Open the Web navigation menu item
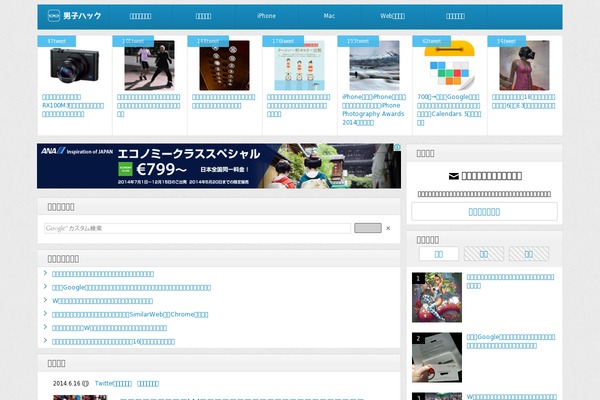The width and height of the screenshot is (600, 400). 392,16
